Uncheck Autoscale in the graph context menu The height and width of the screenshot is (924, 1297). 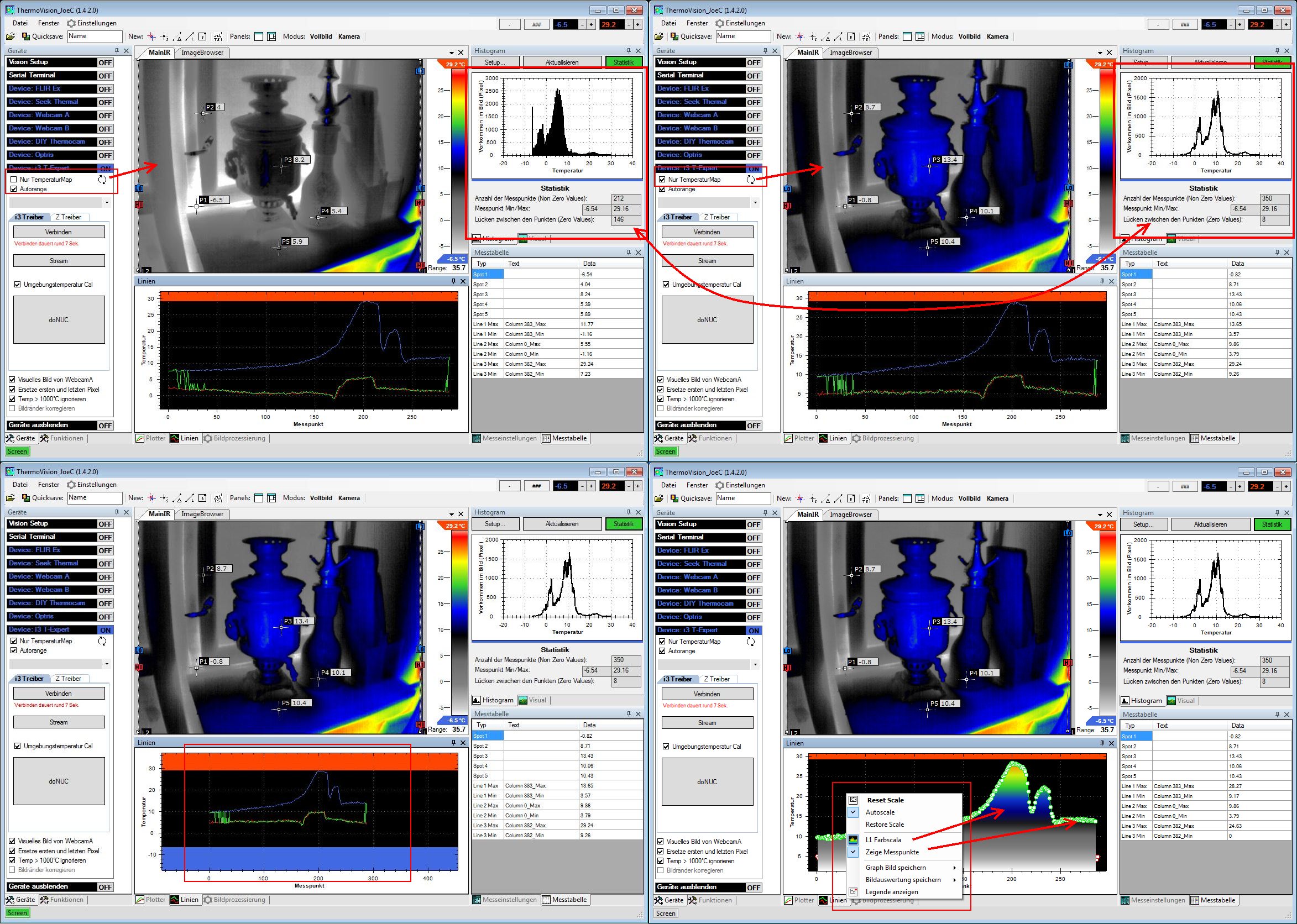click(x=880, y=812)
